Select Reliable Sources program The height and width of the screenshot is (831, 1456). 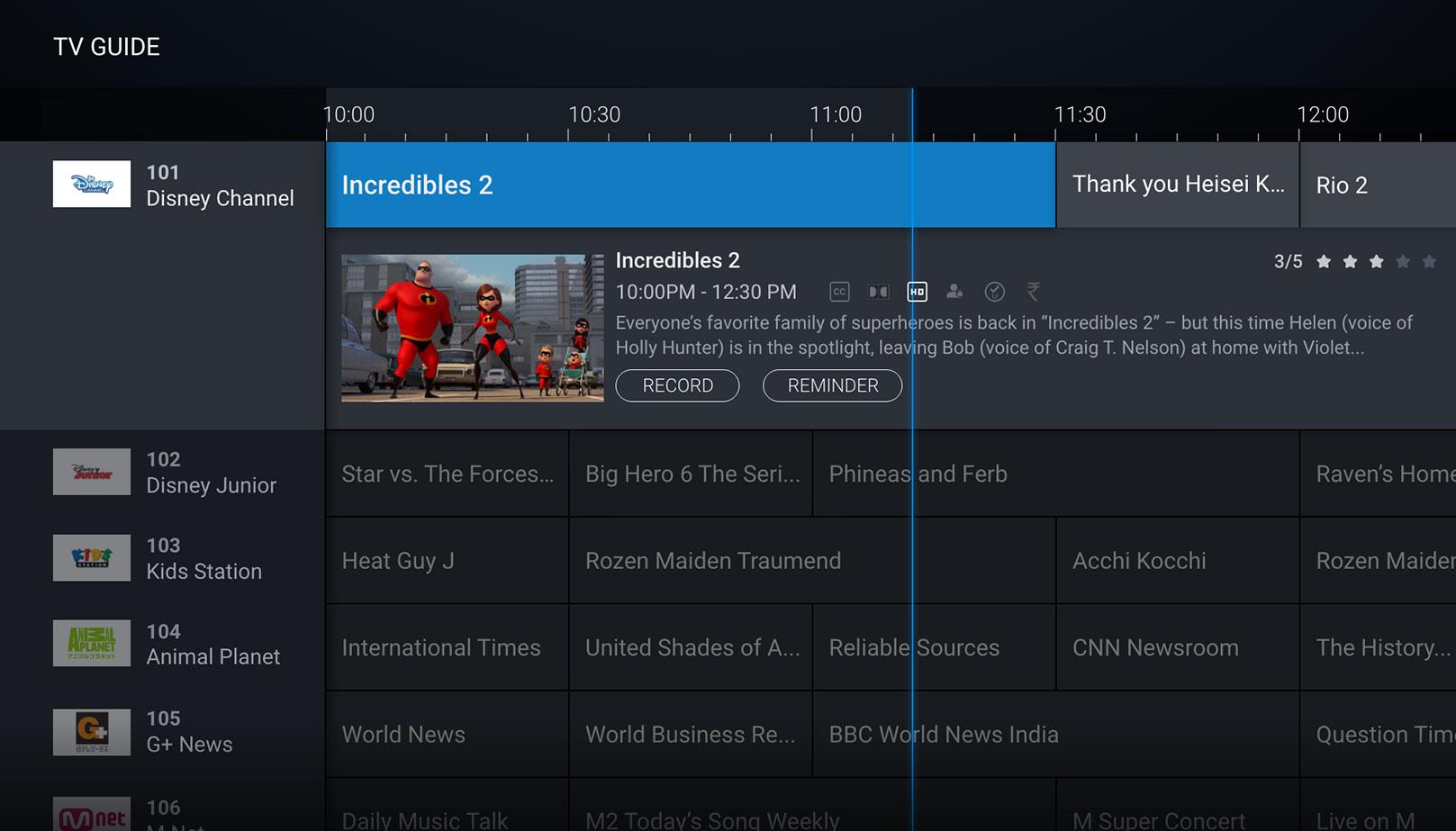point(934,647)
